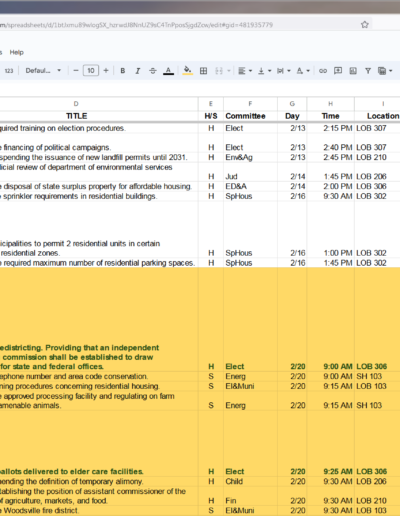The width and height of the screenshot is (400, 516).
Task: Click the insert chart icon
Action: pyautogui.click(x=353, y=71)
